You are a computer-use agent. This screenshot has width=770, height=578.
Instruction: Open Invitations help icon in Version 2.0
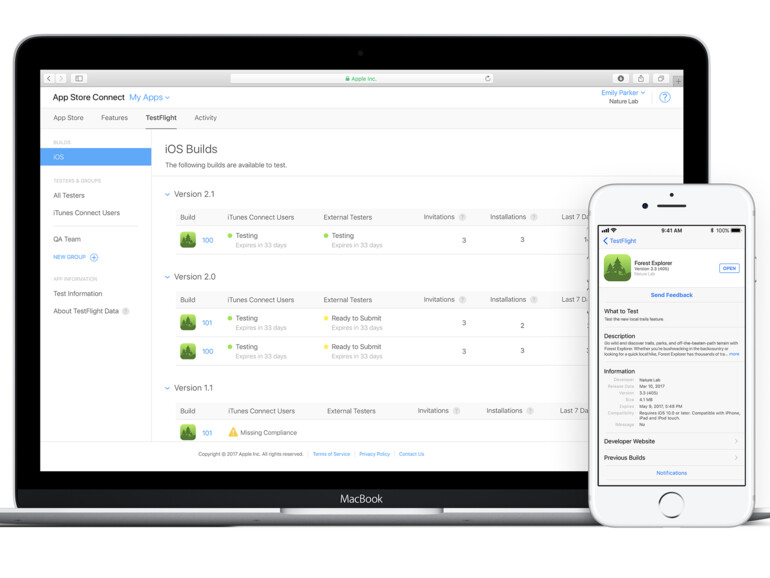coord(462,300)
